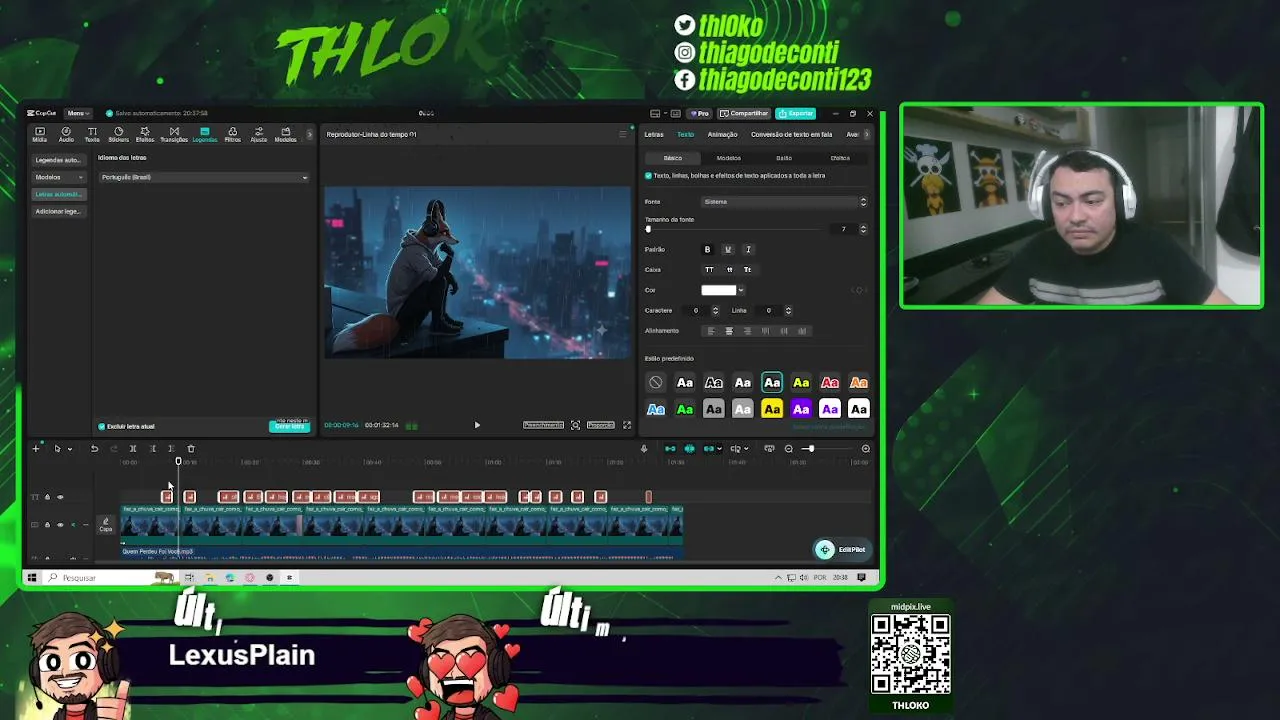Select the Balão sub-tab

coord(784,158)
